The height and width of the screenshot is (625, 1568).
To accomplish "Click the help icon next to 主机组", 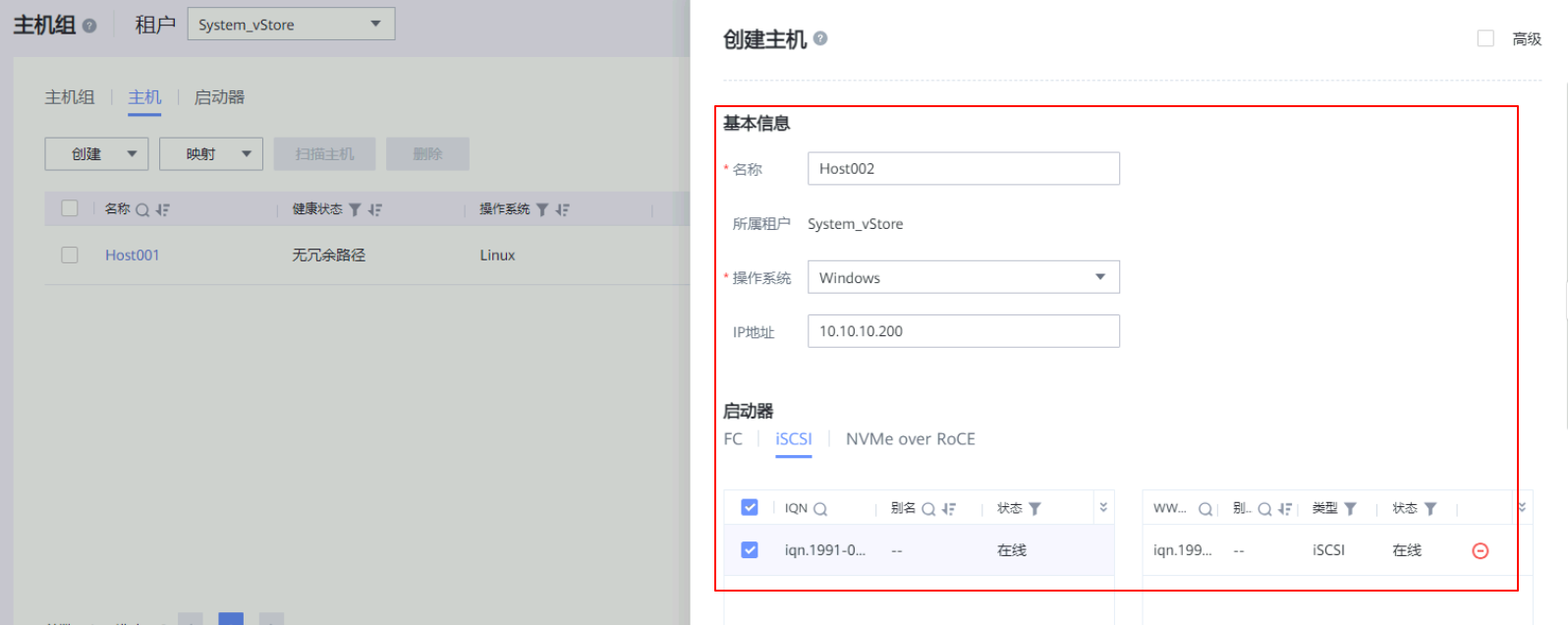I will pos(89,26).
